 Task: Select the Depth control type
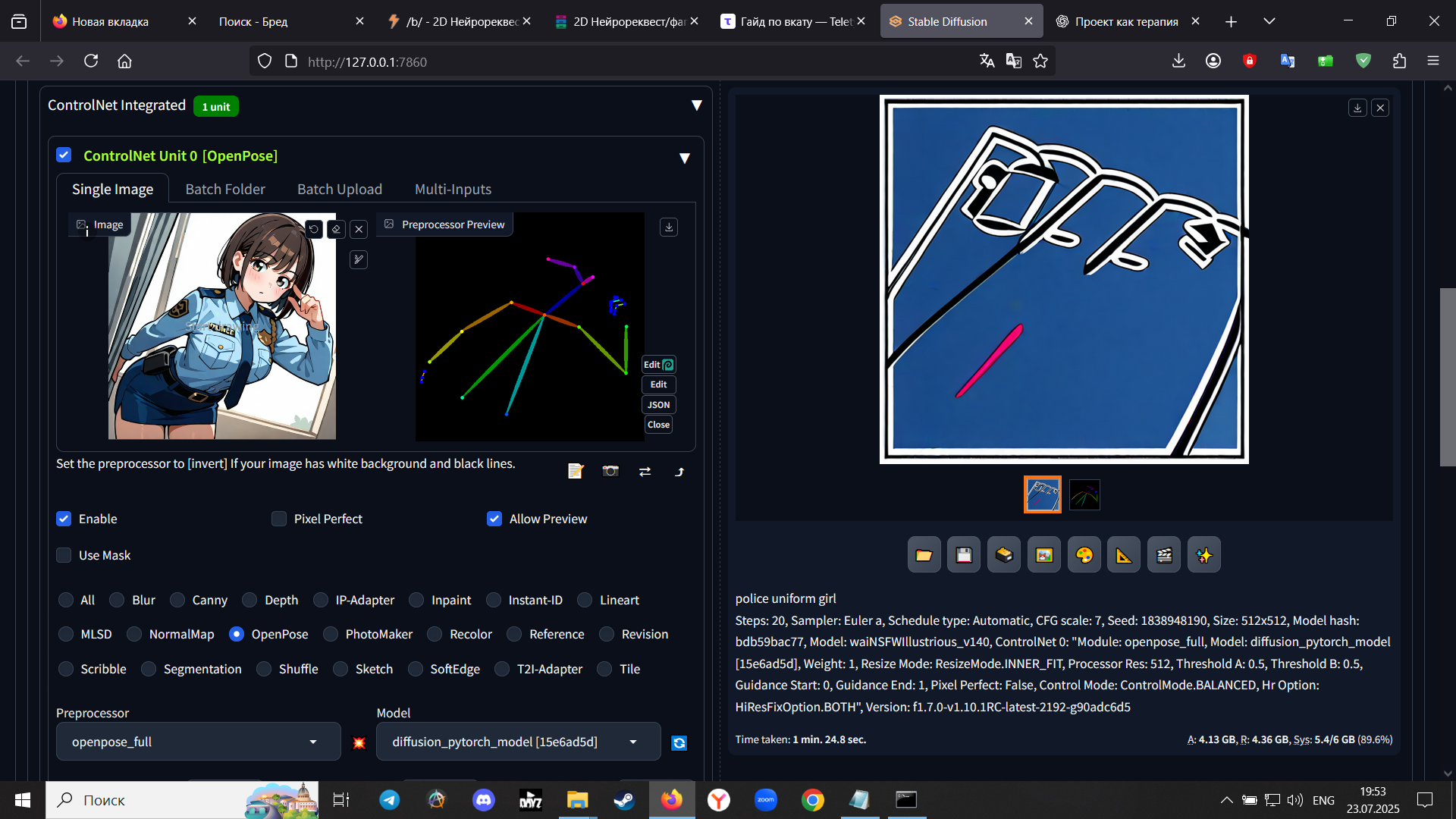point(249,600)
